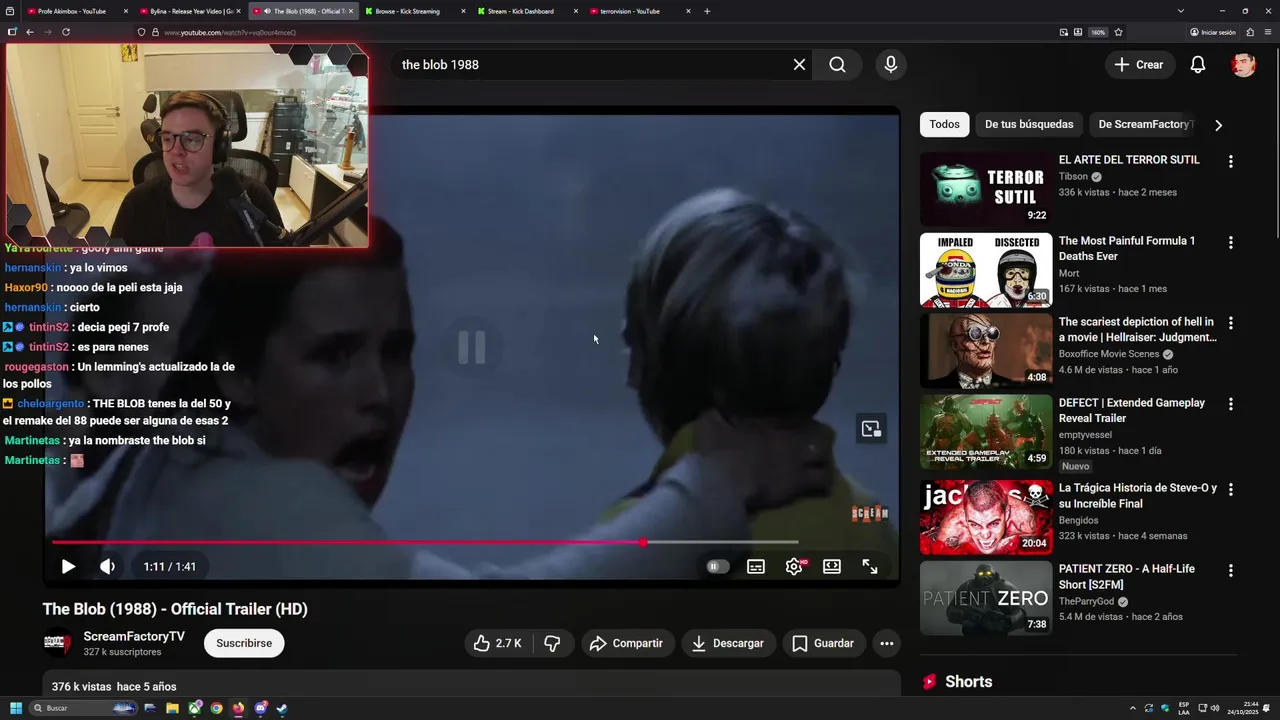Like the video with thumbs up
1280x720 pixels.
click(499, 643)
